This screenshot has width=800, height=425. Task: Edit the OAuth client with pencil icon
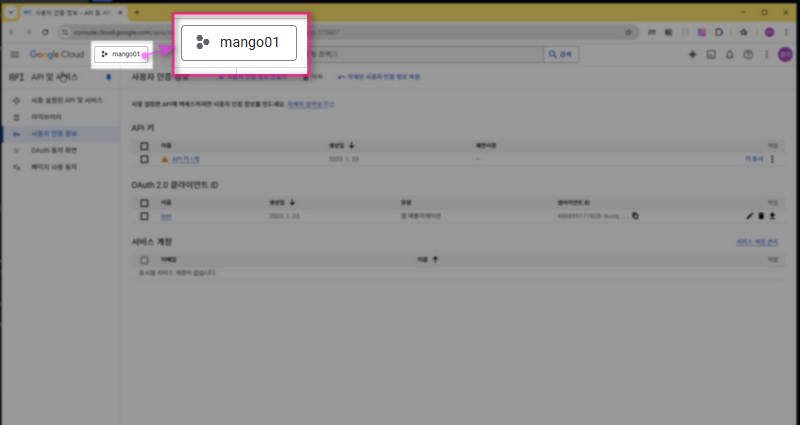click(x=749, y=215)
